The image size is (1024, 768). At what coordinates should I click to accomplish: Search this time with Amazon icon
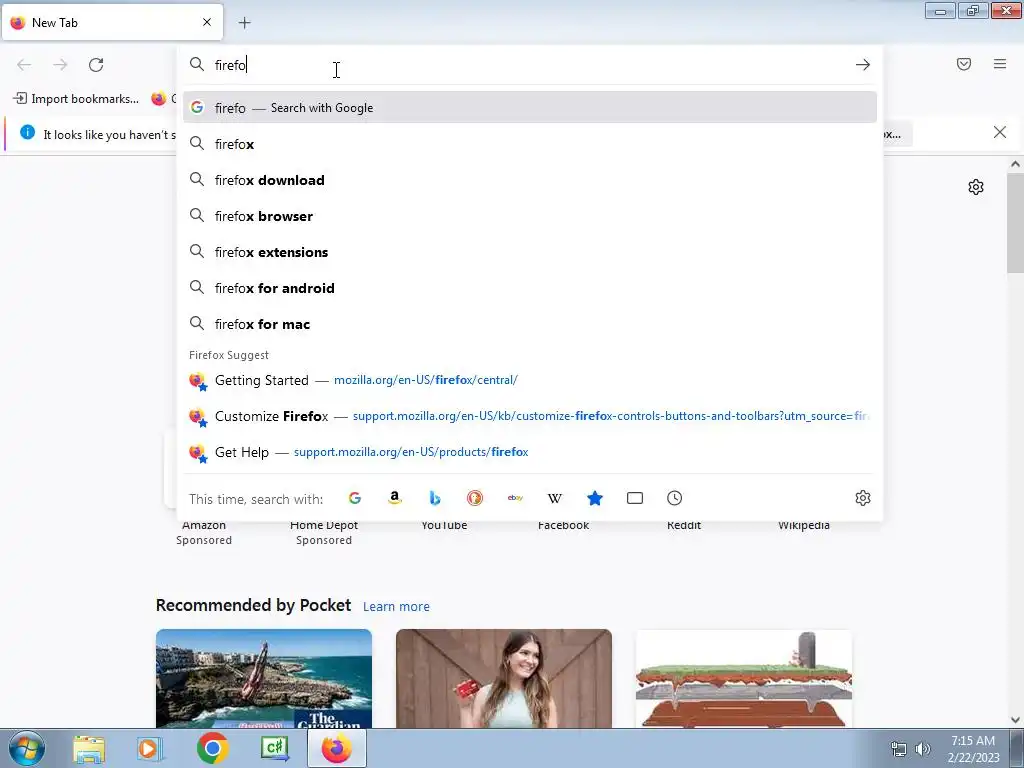394,498
